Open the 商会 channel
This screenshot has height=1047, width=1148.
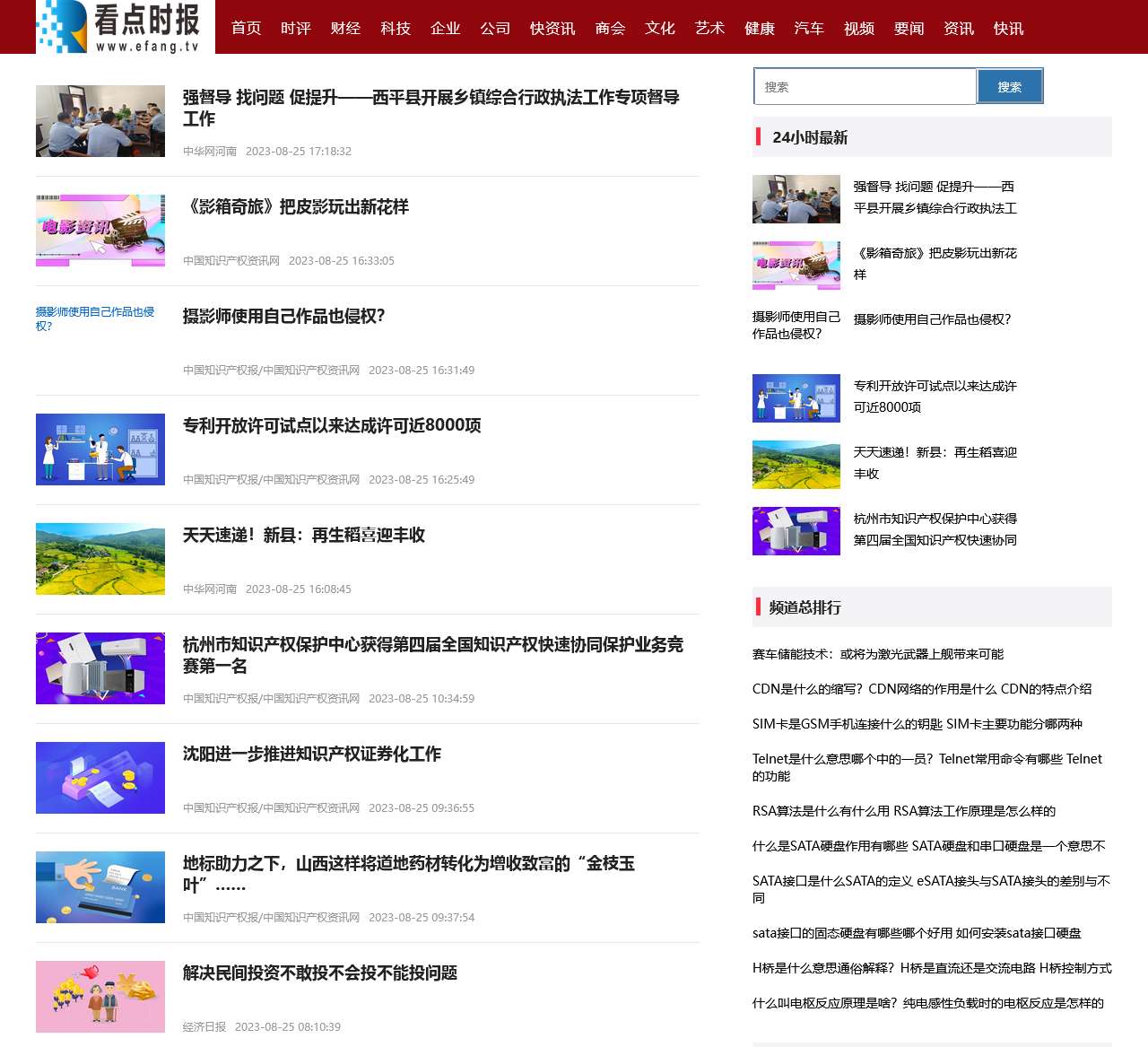point(611,29)
